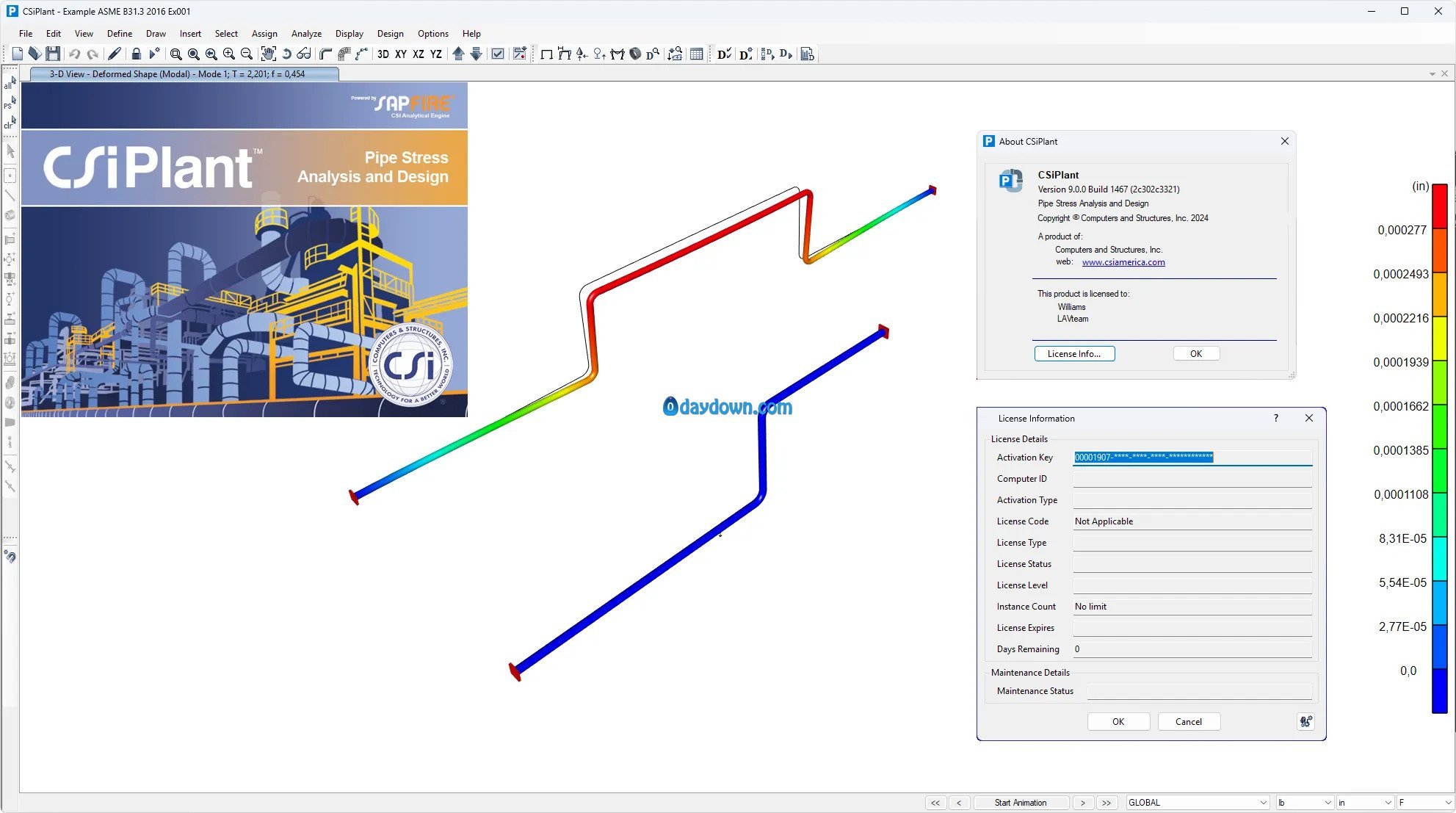Go to next mode with > button
Viewport: 1456px width, 813px height.
pyautogui.click(x=1083, y=803)
